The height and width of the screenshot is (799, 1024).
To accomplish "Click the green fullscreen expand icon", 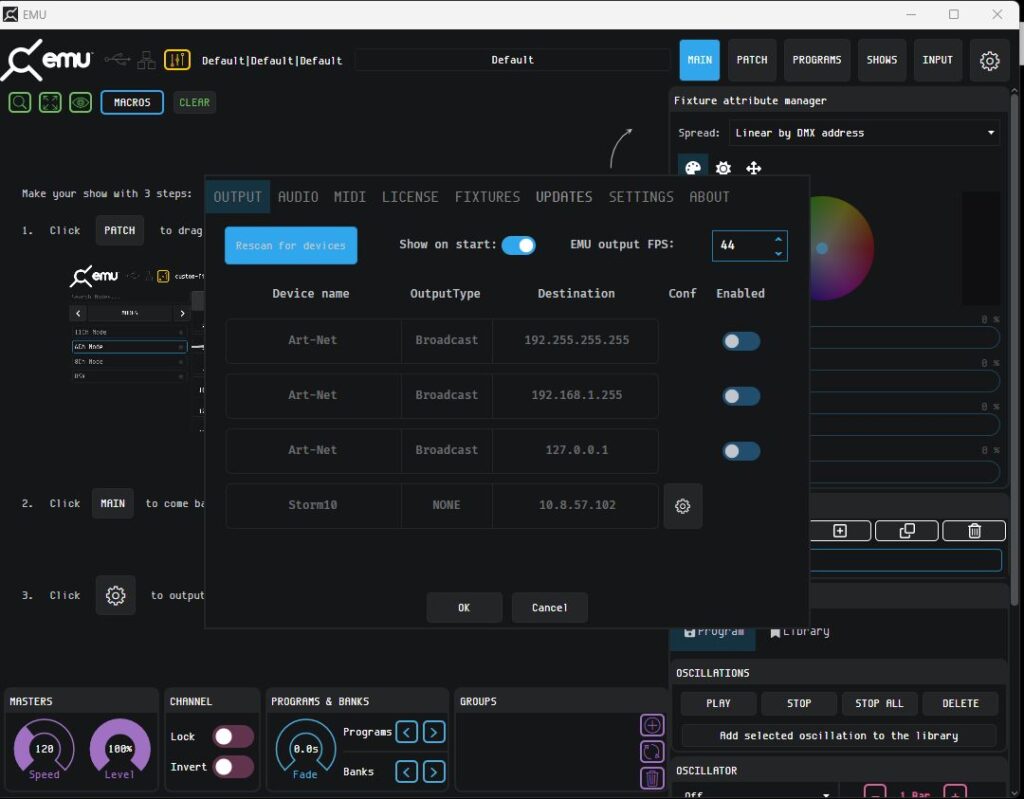I will [50, 103].
